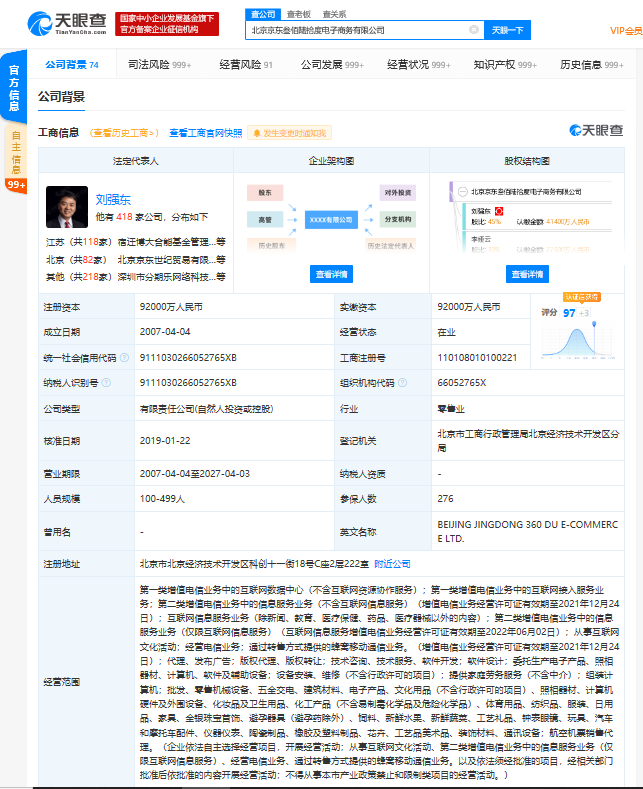The width and height of the screenshot is (643, 789).
Task: Switch to the 查老板 search tab
Action: (x=299, y=14)
